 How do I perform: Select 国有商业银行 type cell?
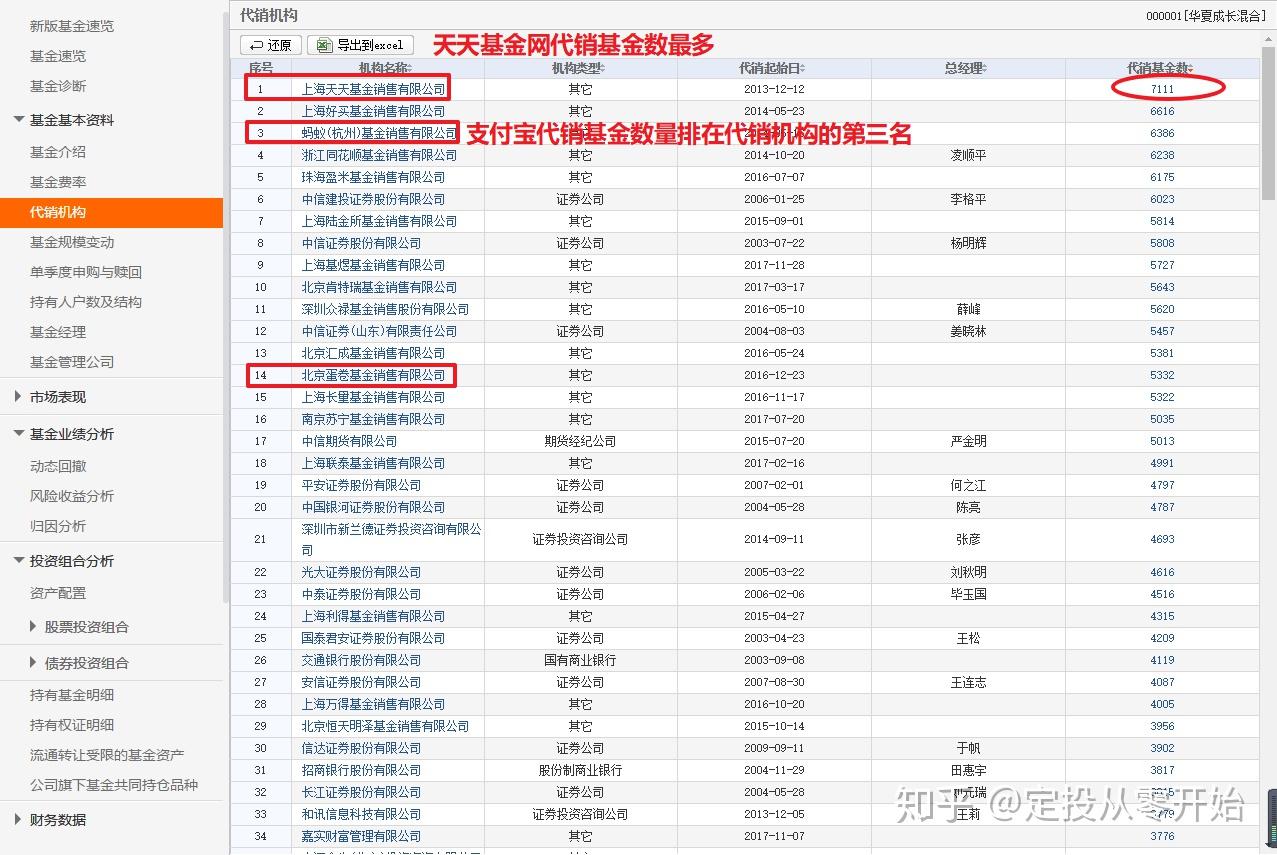point(580,660)
